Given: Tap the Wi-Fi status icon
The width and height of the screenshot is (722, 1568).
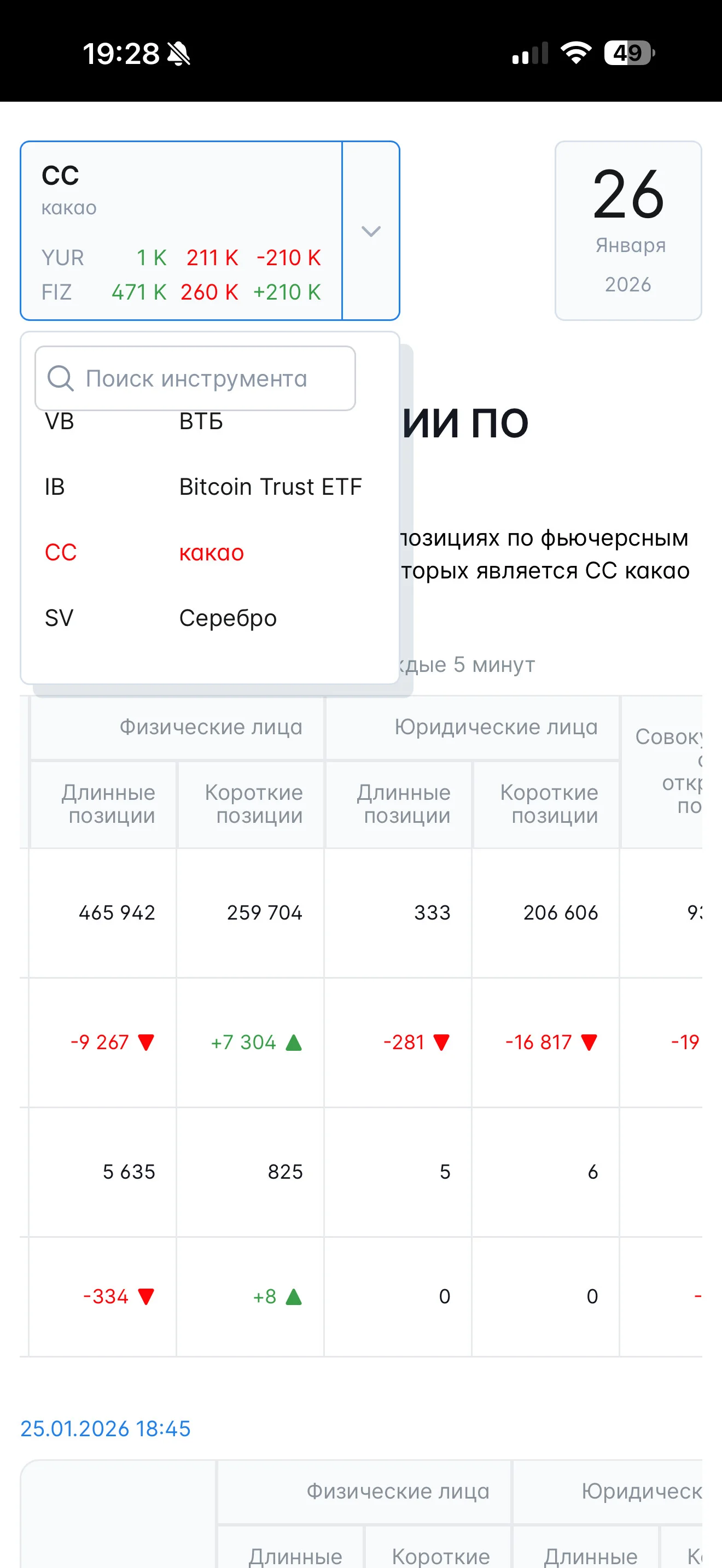Looking at the screenshot, I should [576, 53].
